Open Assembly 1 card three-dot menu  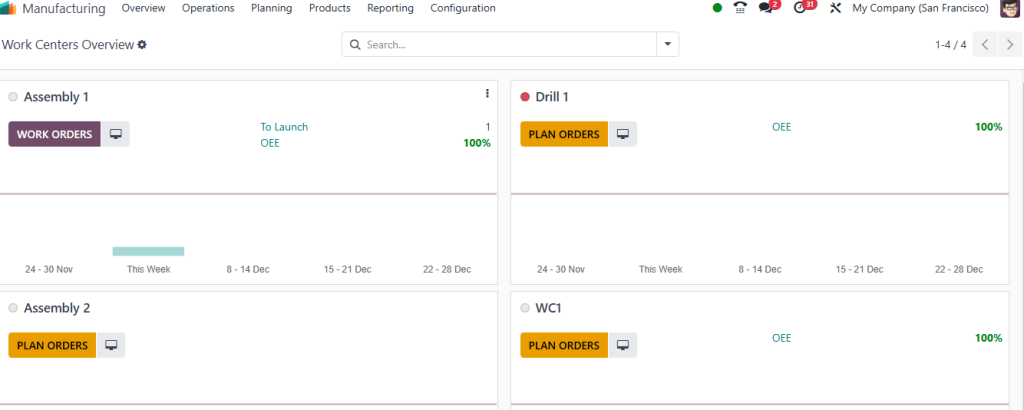[487, 94]
